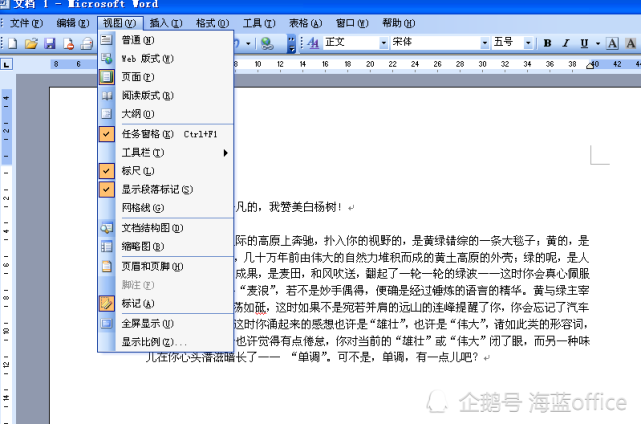Click toolbar options expander before style box
Image resolution: width=641 pixels, height=424 pixels.
[291, 43]
